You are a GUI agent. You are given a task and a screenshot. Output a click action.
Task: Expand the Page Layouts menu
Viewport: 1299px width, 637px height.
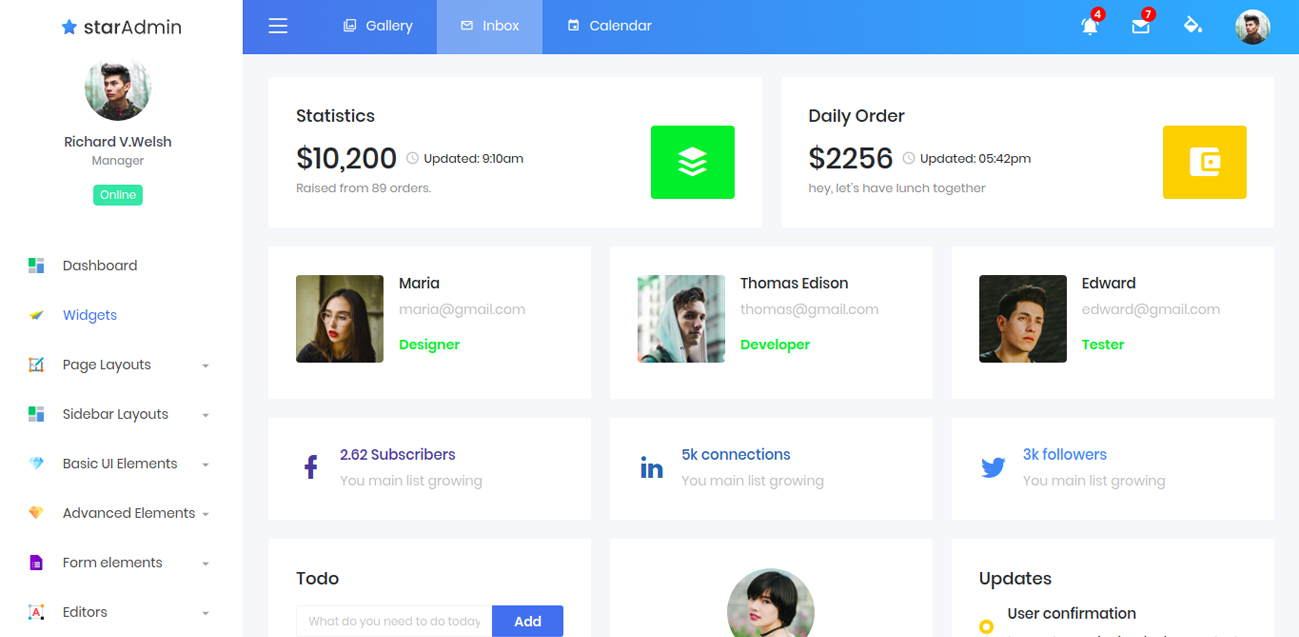107,365
